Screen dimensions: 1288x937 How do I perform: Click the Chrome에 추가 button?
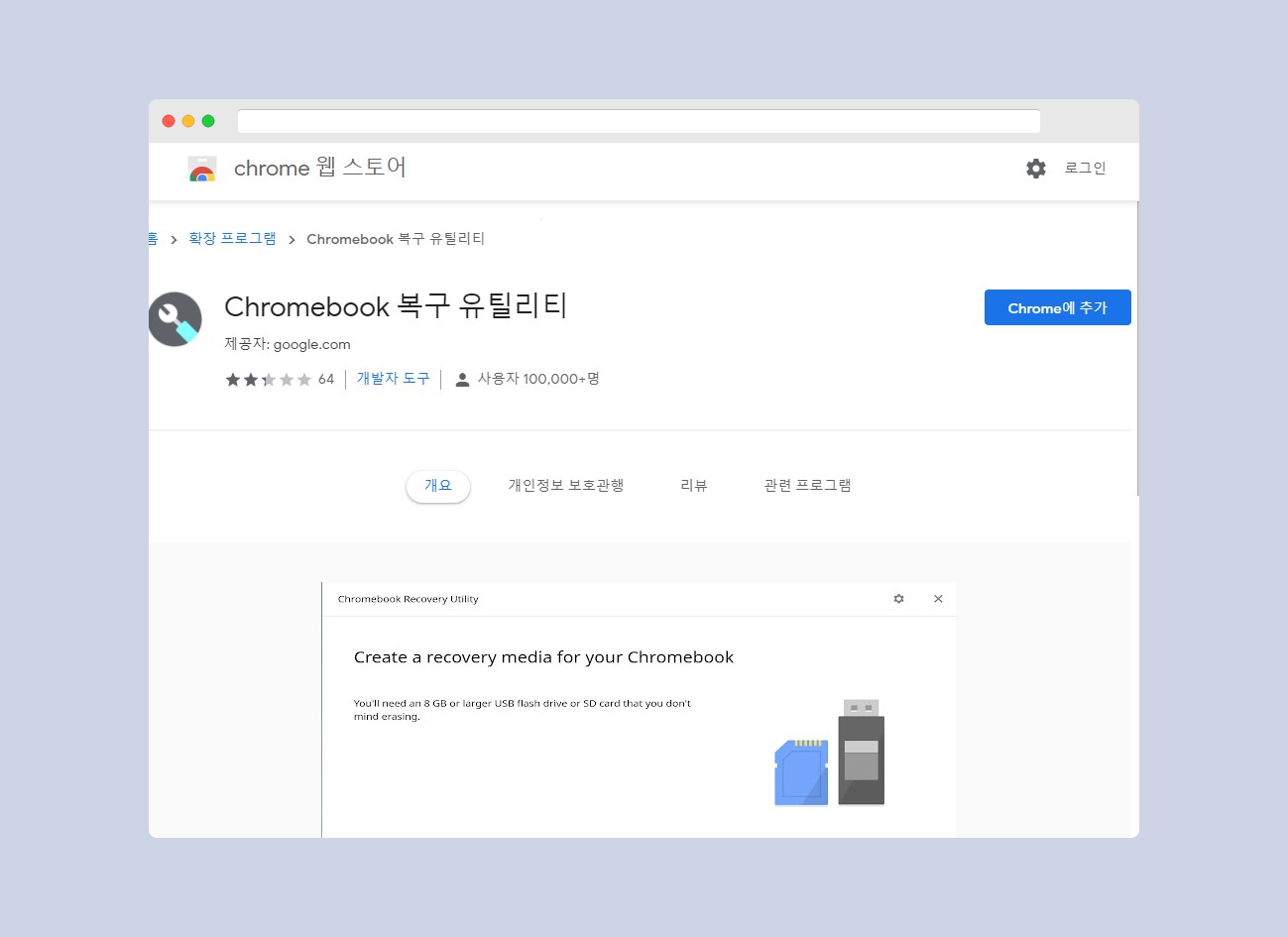click(1057, 307)
